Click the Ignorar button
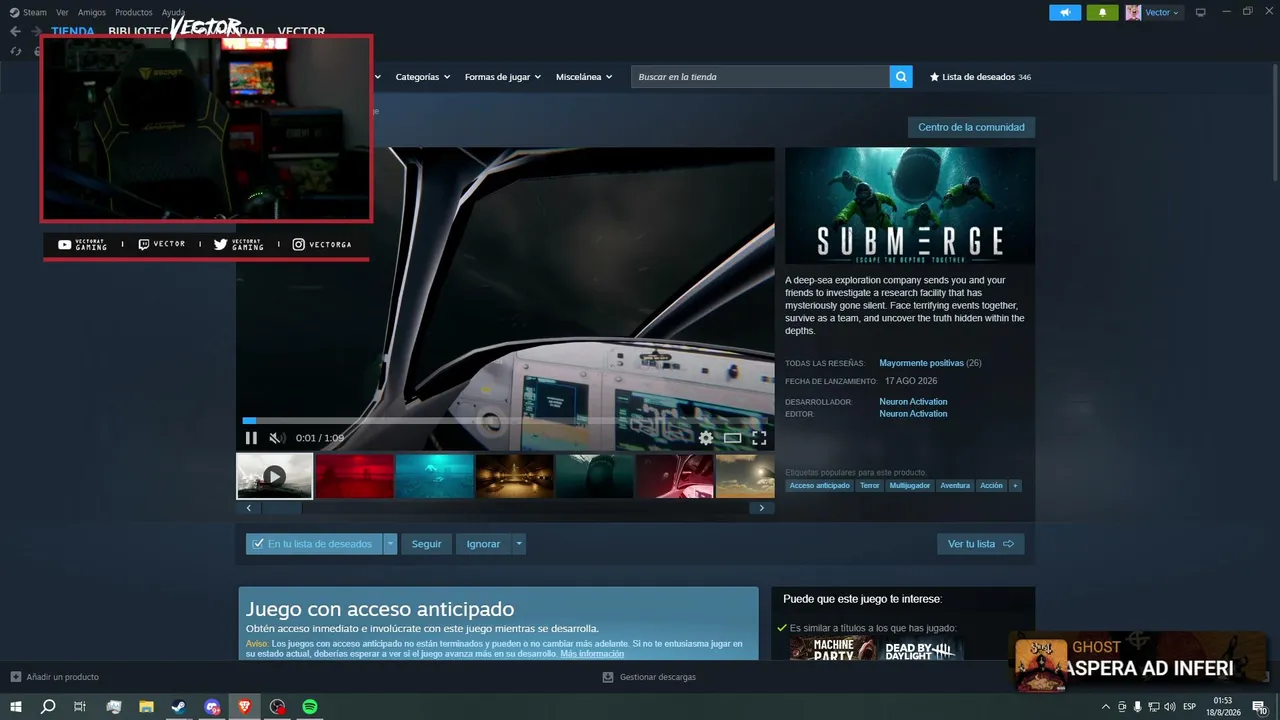 (483, 544)
